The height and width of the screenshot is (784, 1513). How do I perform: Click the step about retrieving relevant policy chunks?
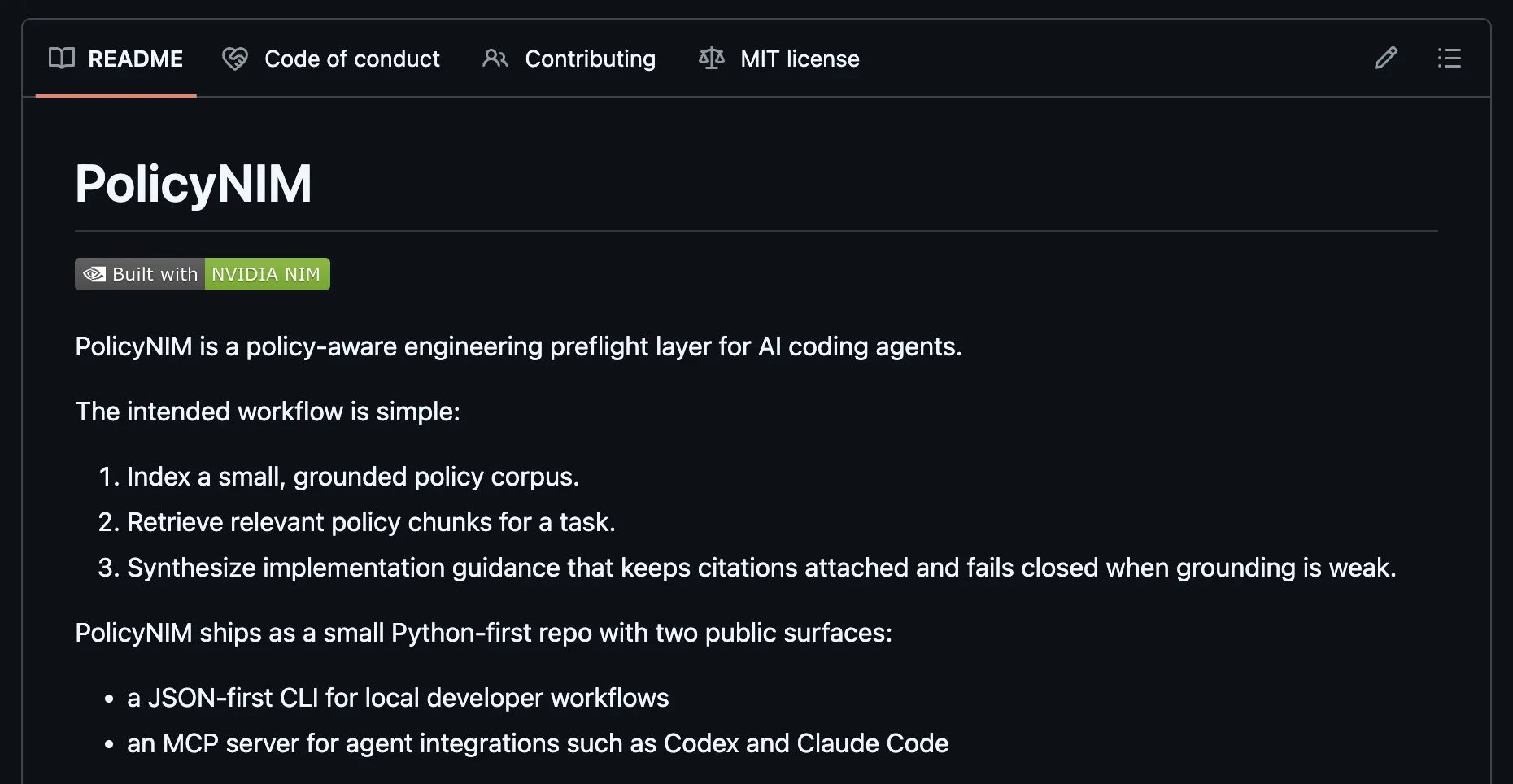tap(371, 522)
